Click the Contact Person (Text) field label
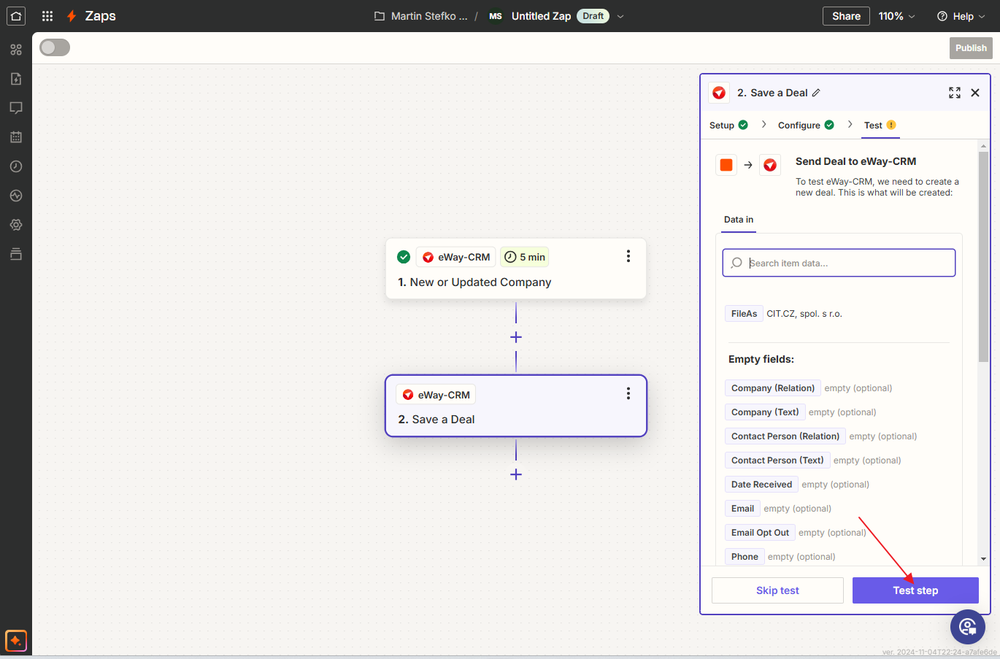This screenshot has width=1000, height=659. coord(777,460)
